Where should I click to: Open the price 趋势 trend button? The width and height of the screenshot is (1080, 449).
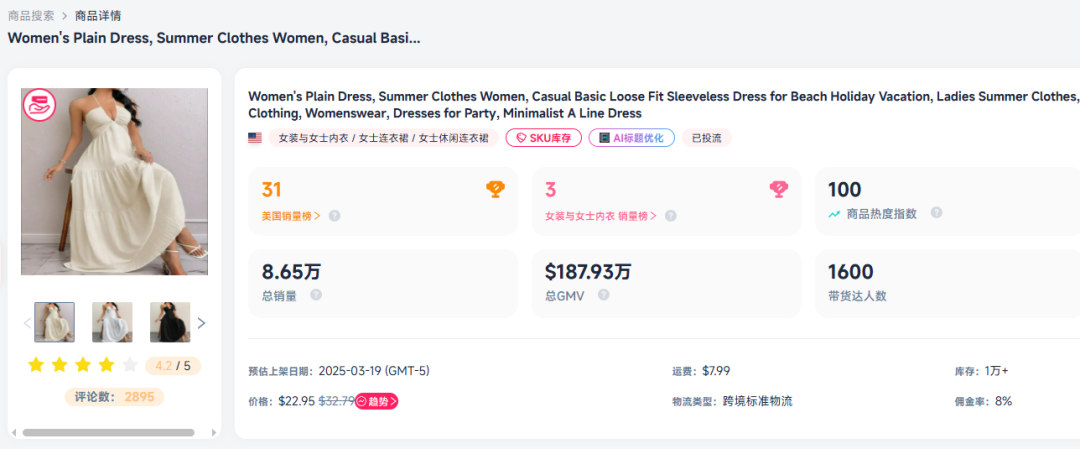[377, 401]
